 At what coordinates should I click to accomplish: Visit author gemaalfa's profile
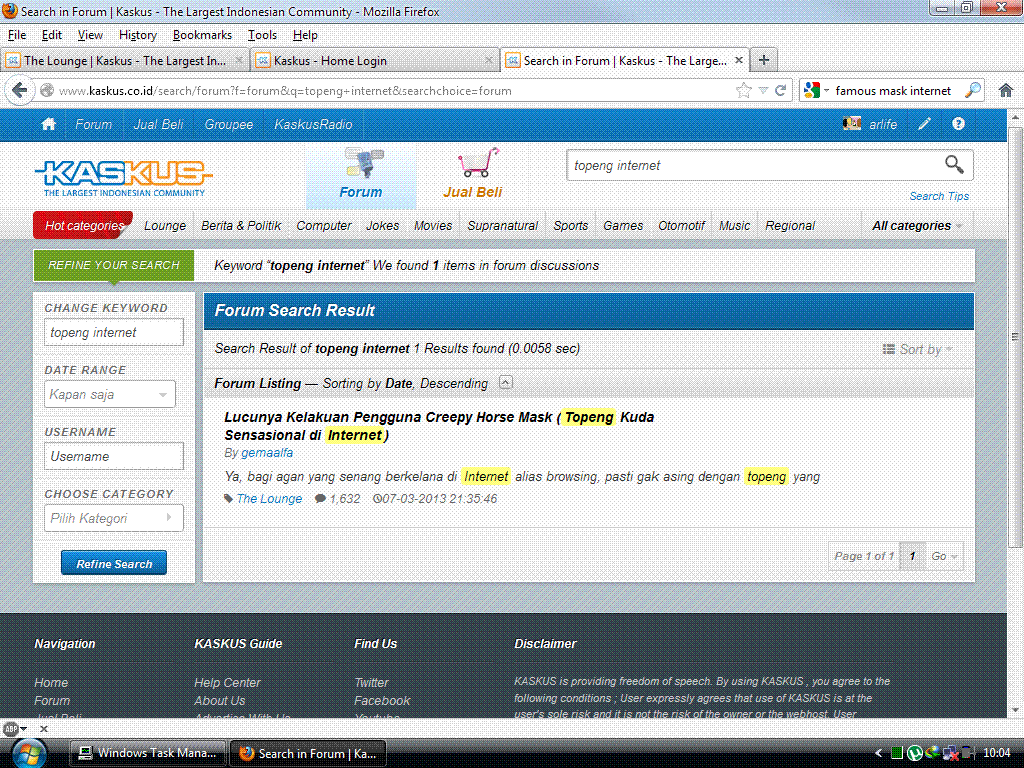click(x=266, y=453)
